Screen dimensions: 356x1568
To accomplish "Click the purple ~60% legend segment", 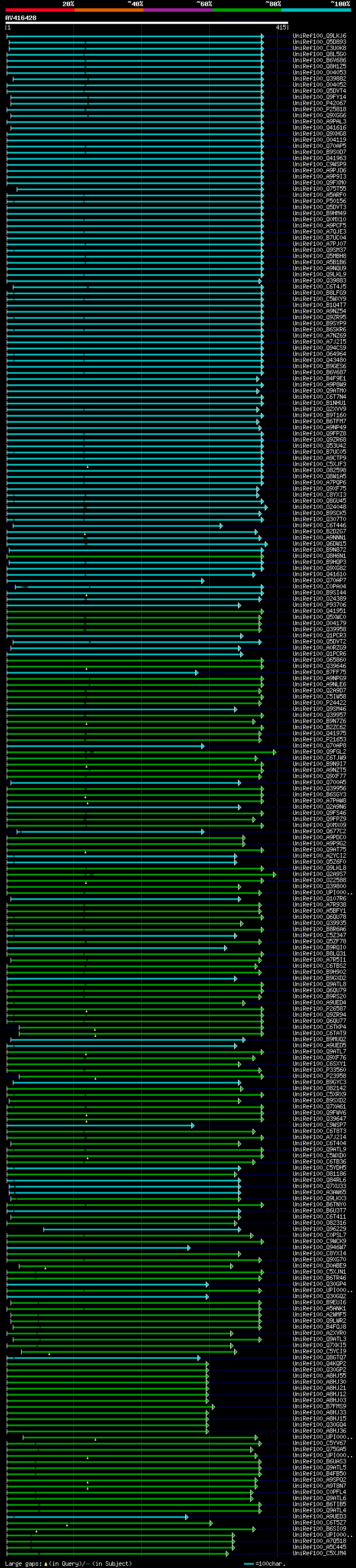I will click(x=177, y=10).
